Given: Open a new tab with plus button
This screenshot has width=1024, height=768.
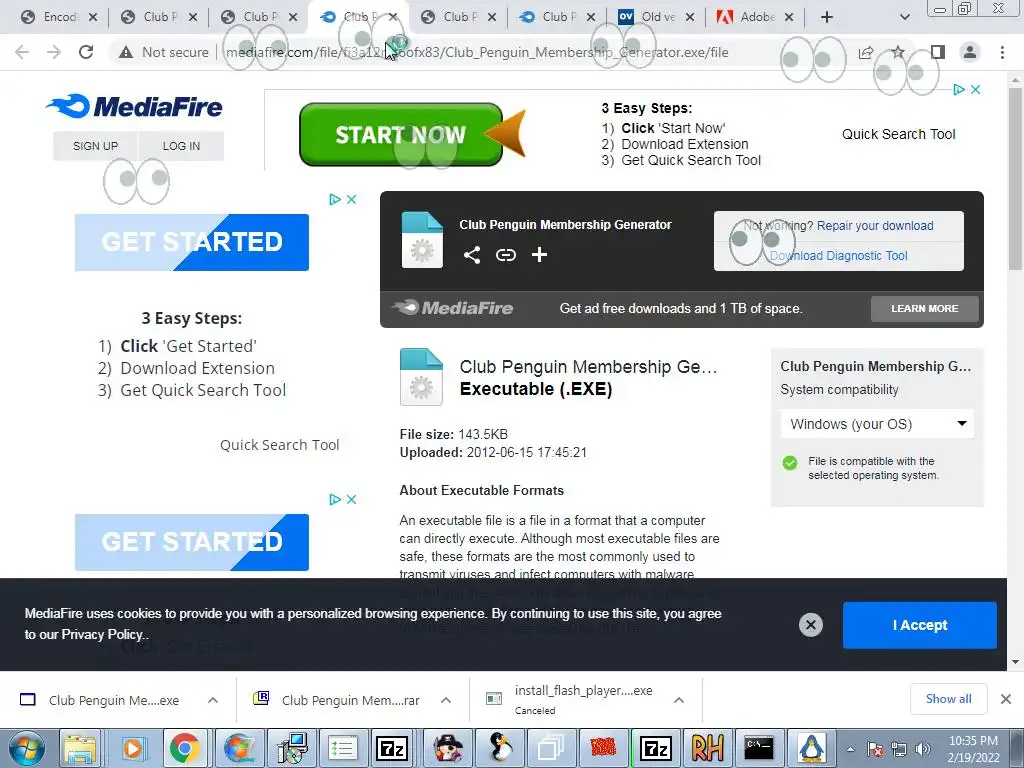Looking at the screenshot, I should [827, 17].
